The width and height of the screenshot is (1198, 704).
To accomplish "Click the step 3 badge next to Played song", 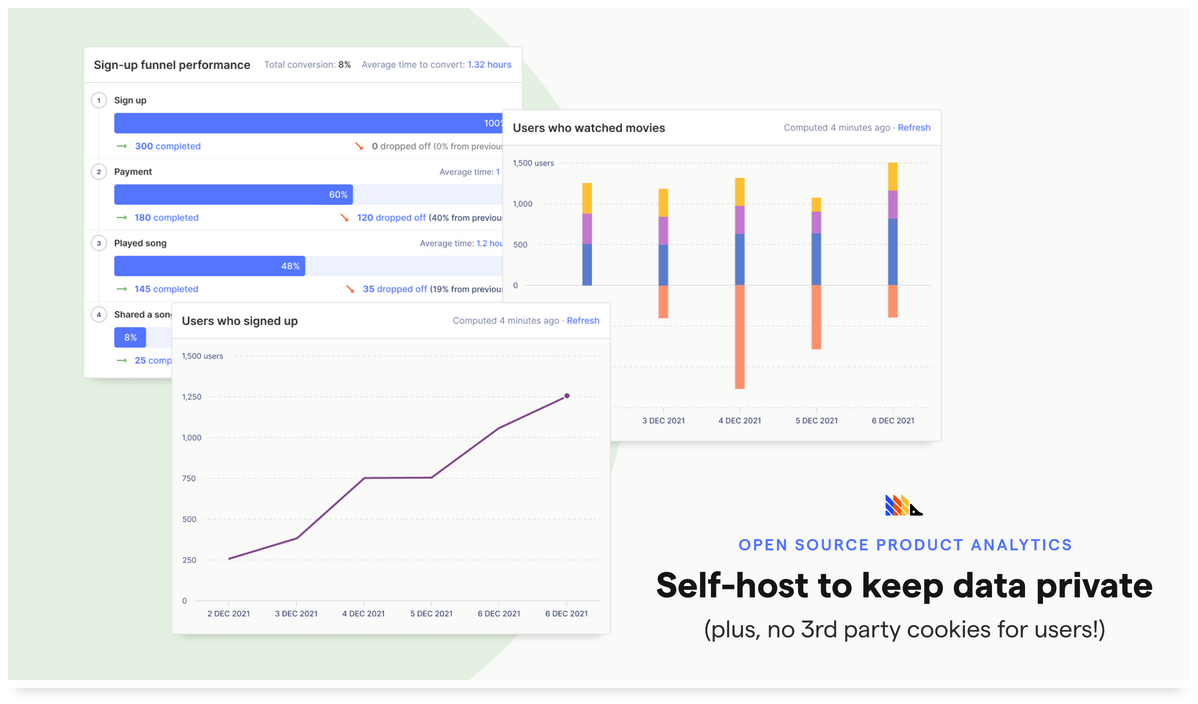I will (98, 242).
